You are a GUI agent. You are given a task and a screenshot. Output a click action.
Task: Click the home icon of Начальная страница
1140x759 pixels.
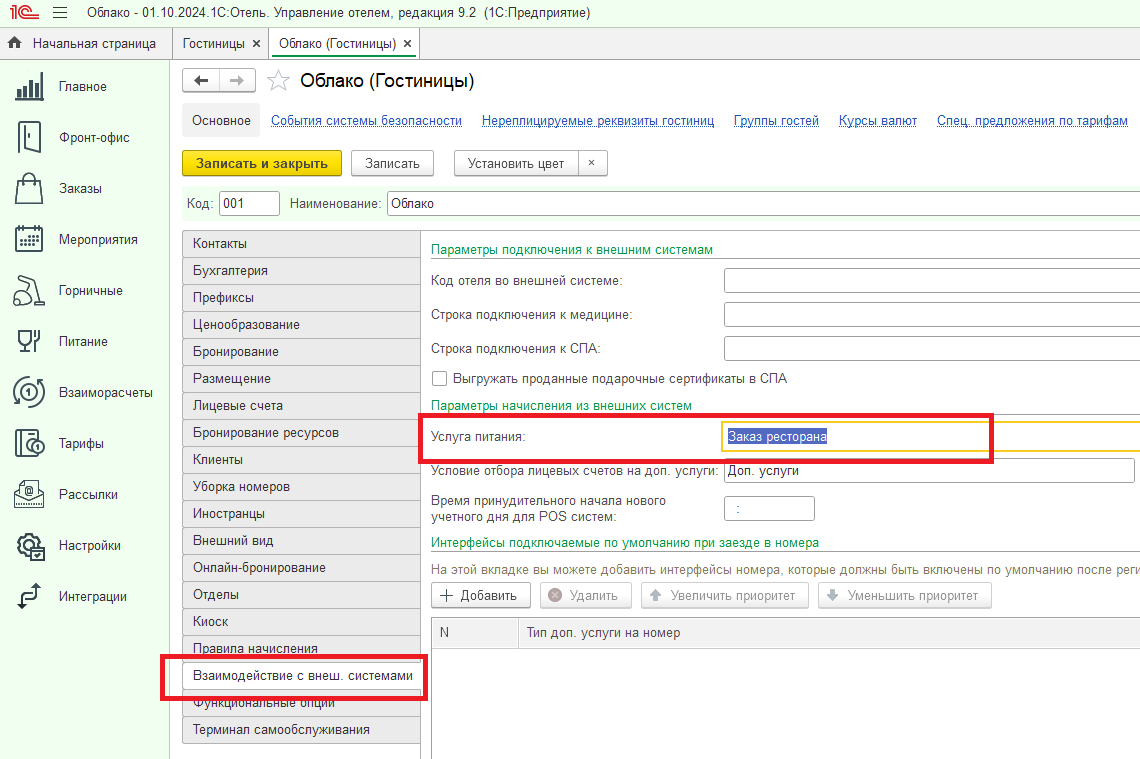(x=15, y=43)
